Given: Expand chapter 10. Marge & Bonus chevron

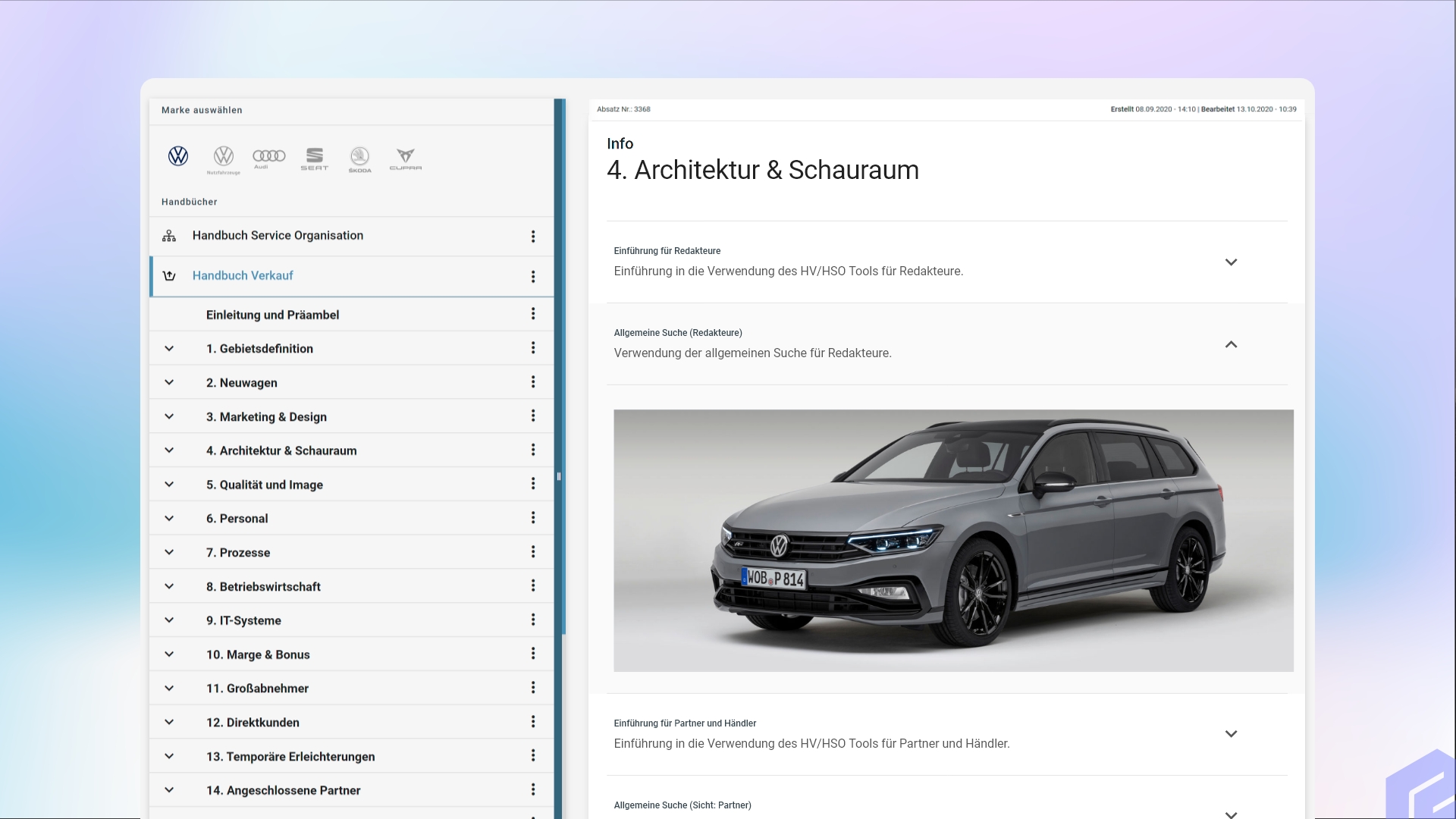Looking at the screenshot, I should tap(169, 654).
